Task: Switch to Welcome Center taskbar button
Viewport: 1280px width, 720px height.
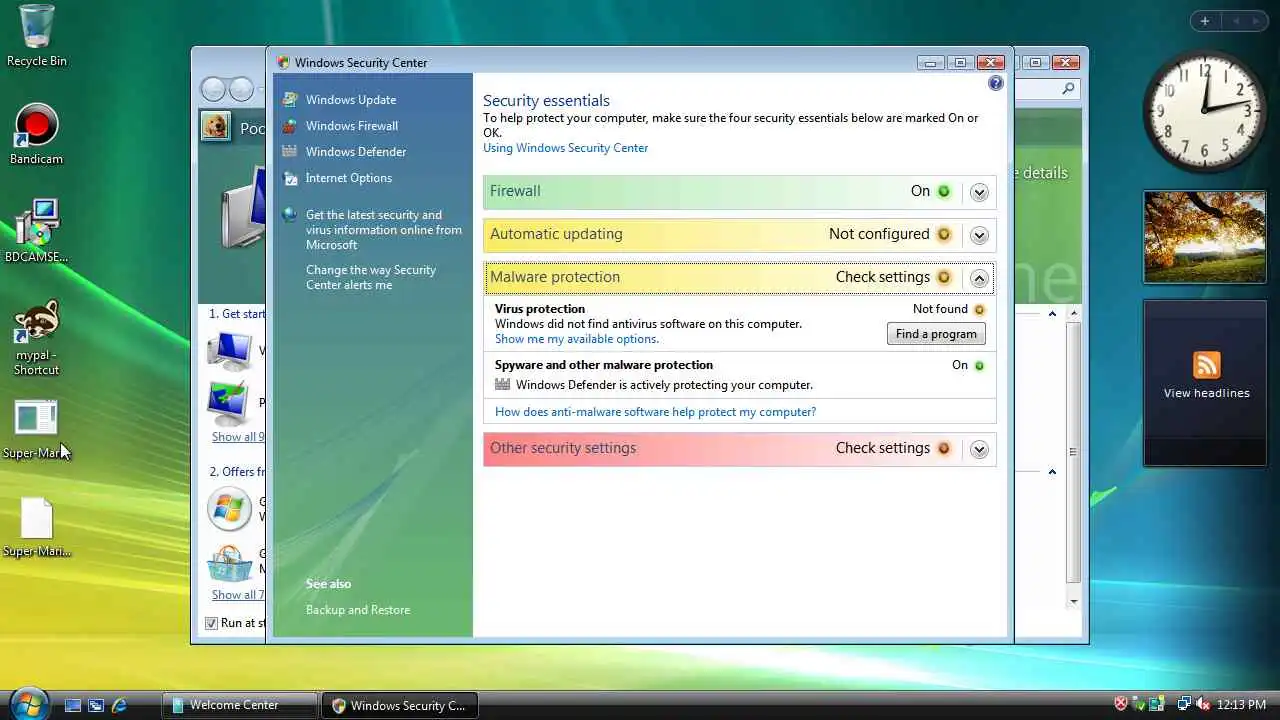Action: [240, 705]
